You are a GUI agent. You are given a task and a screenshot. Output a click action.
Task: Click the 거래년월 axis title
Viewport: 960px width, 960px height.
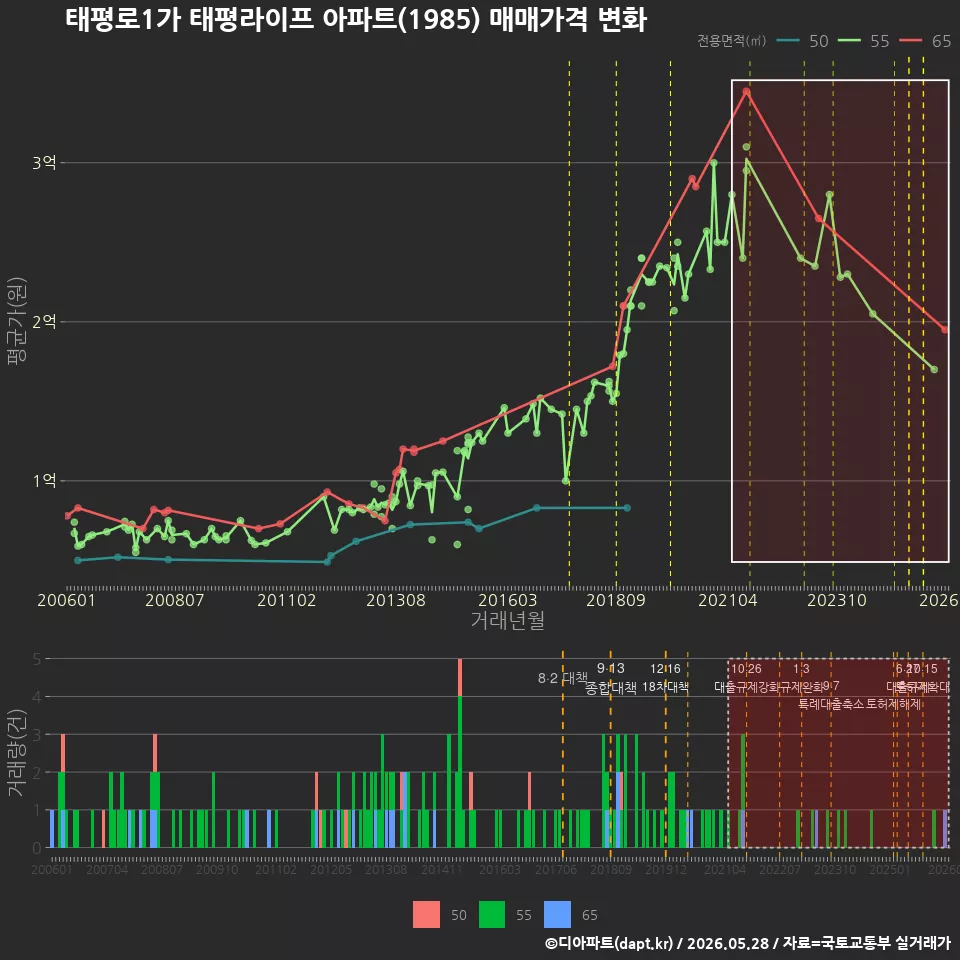coord(508,620)
